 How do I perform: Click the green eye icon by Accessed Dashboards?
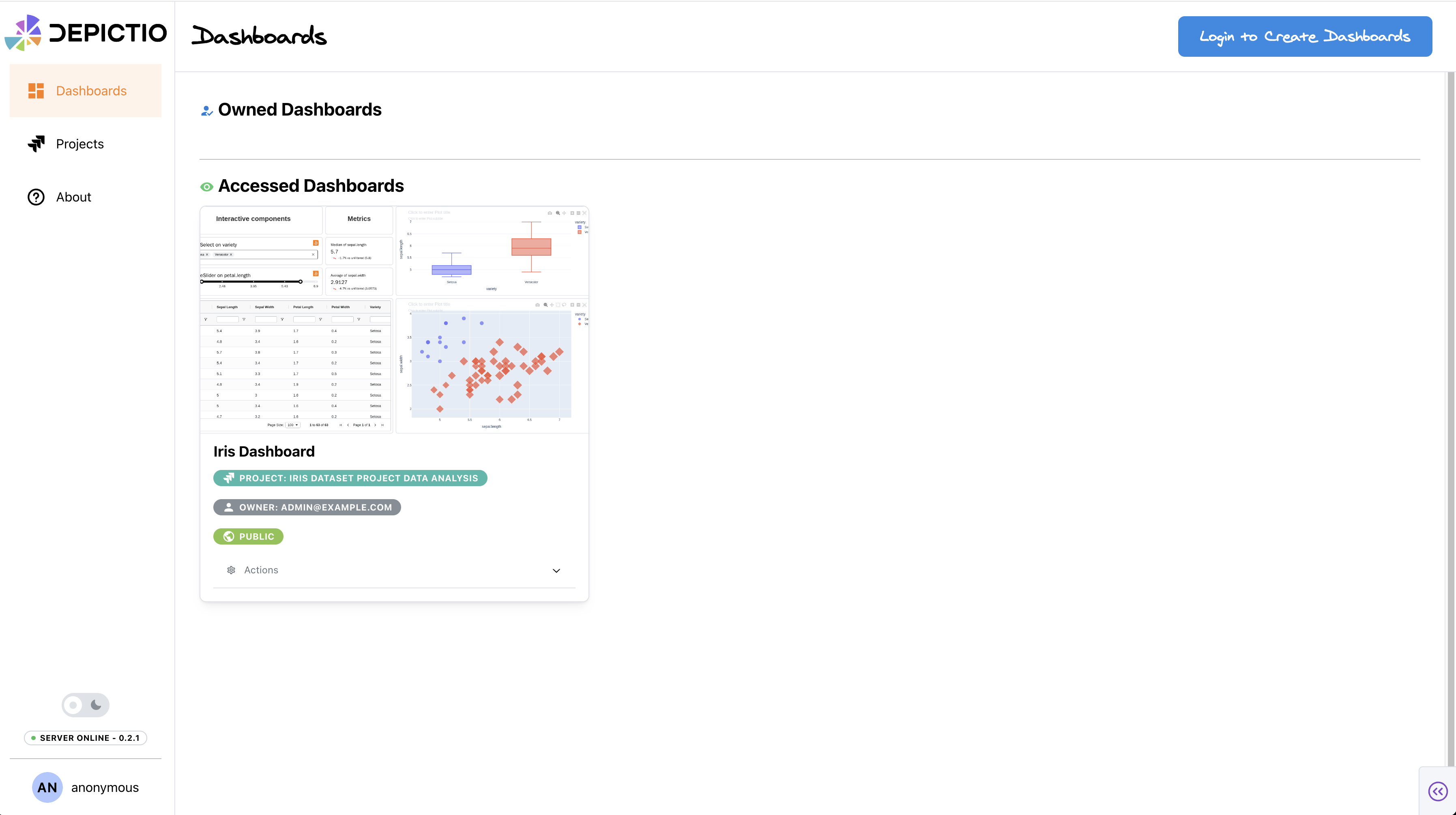pos(207,187)
